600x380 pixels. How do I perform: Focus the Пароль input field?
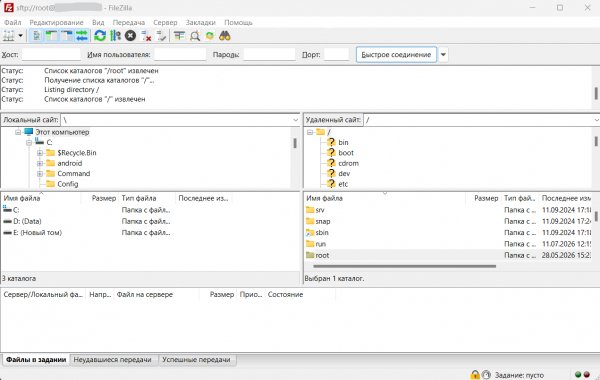coord(269,54)
